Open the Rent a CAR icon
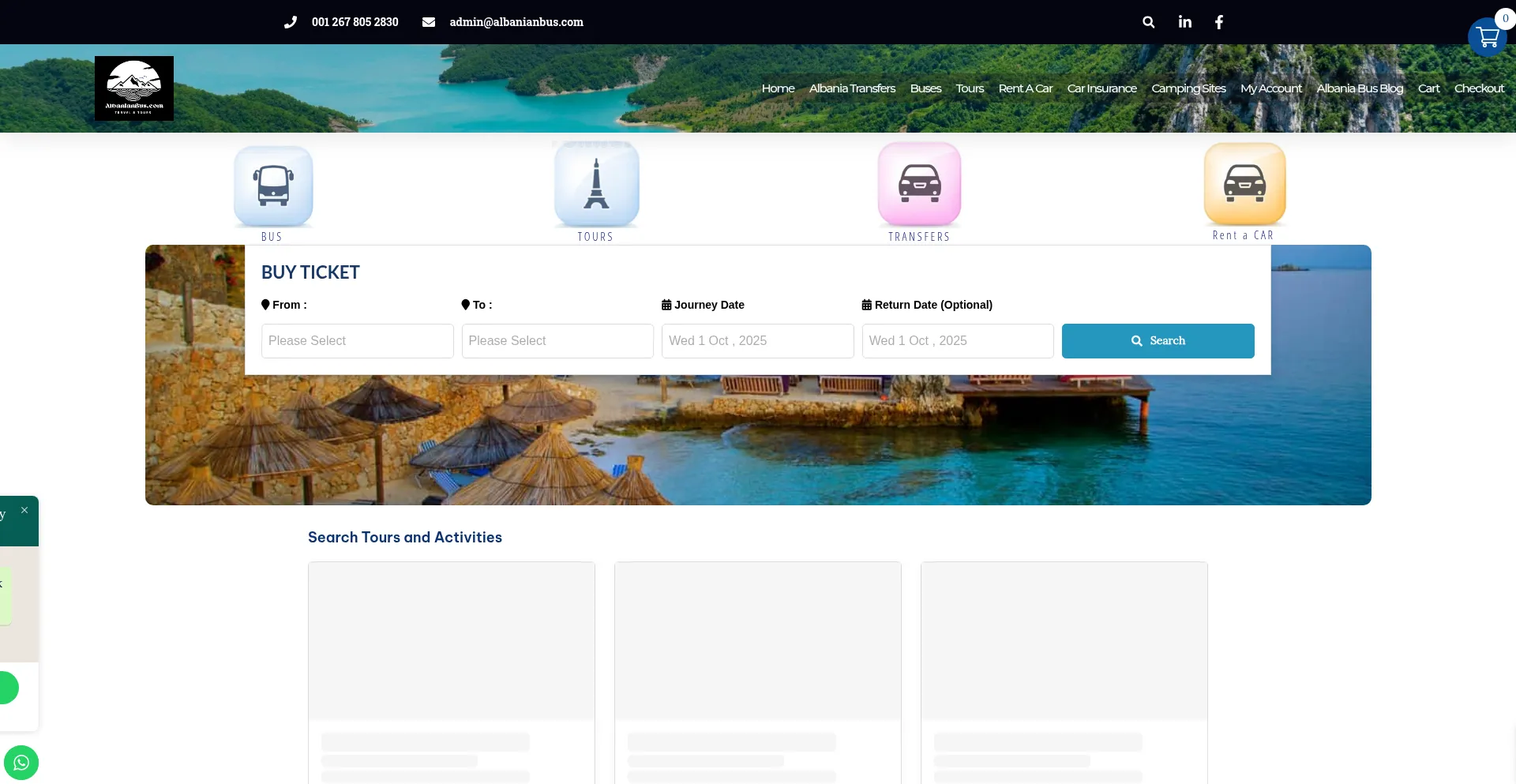Screen dimensions: 1516x784 (x=1244, y=184)
